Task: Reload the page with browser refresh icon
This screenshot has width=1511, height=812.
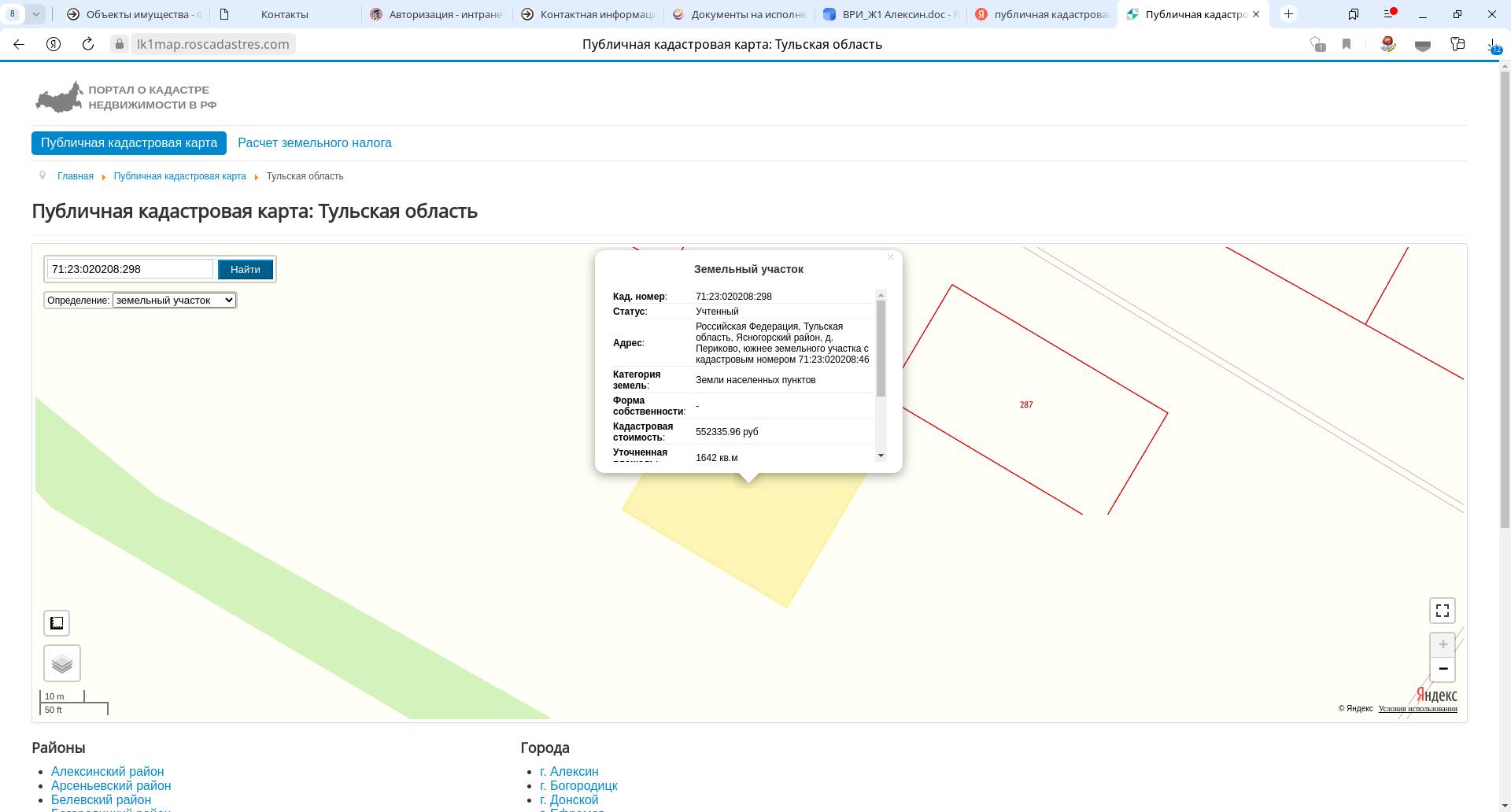Action: [88, 44]
